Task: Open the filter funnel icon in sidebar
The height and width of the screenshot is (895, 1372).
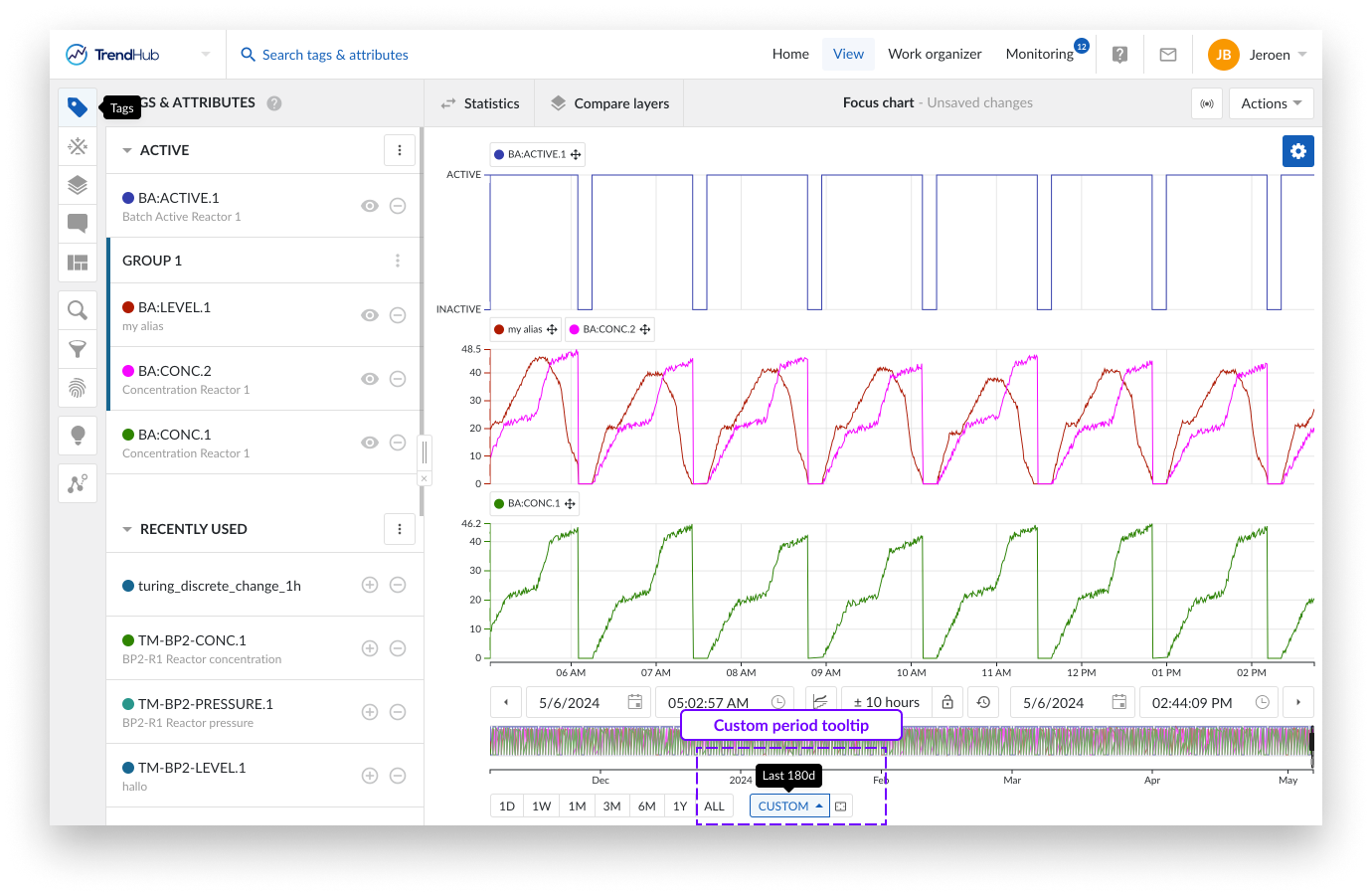Action: 78,349
